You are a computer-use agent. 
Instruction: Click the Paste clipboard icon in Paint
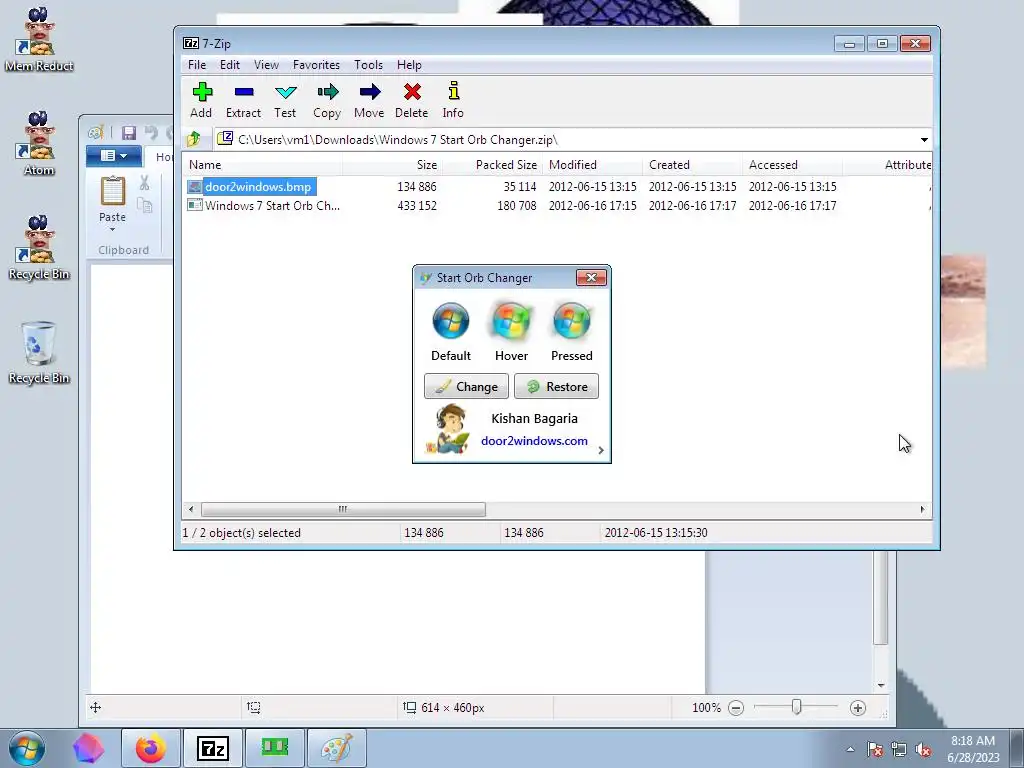click(x=112, y=191)
